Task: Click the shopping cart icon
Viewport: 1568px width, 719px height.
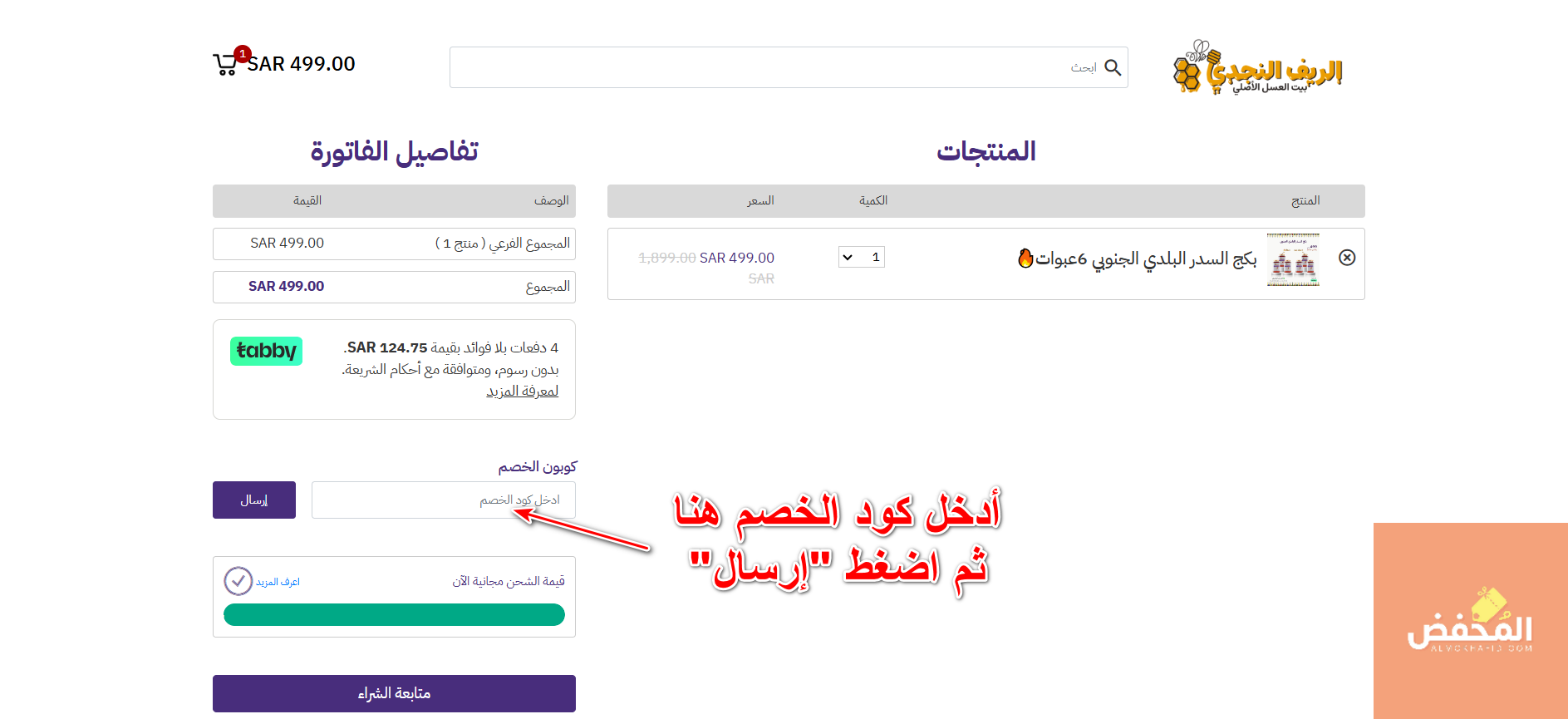Action: (224, 65)
